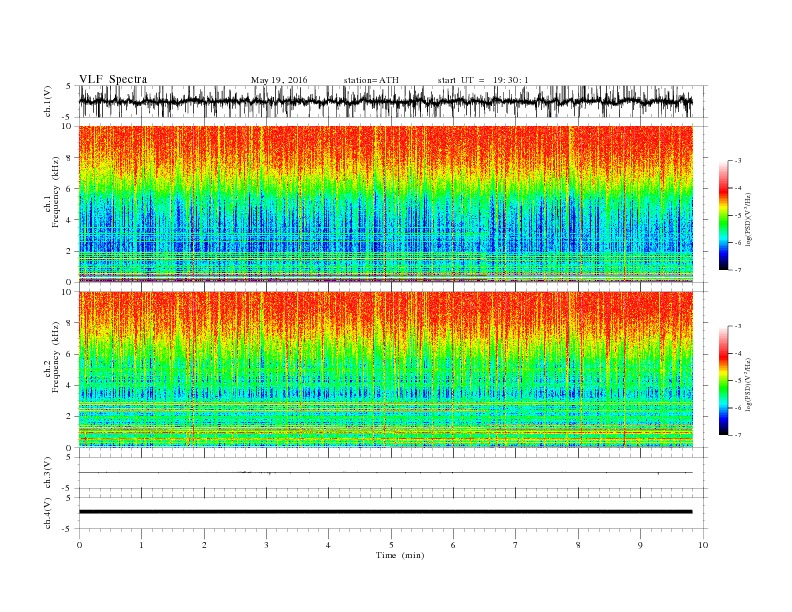The width and height of the screenshot is (792, 612).
Task: Click the "7" tick on the time axis
Action: (x=516, y=545)
